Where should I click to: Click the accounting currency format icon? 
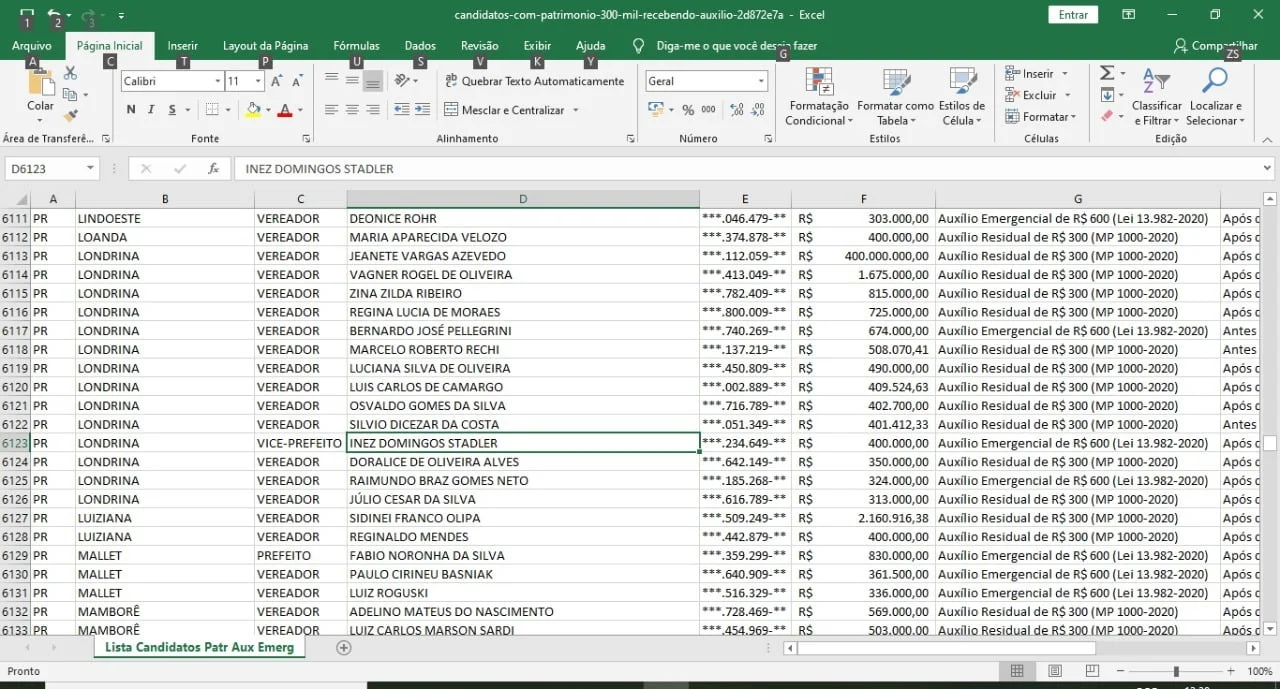[656, 110]
